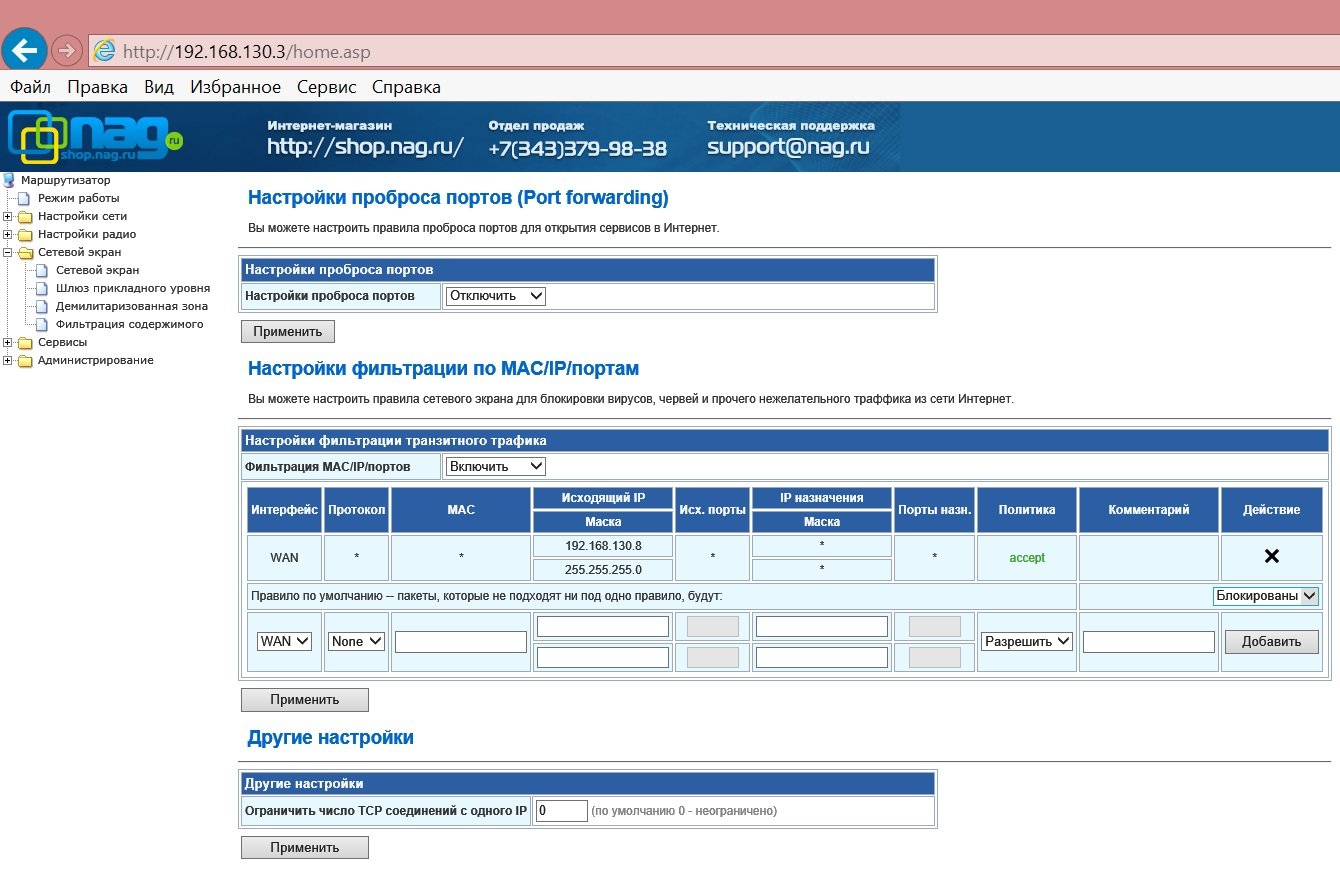Click the MAC address input field
Viewport: 1340px width, 875px height.
point(460,642)
